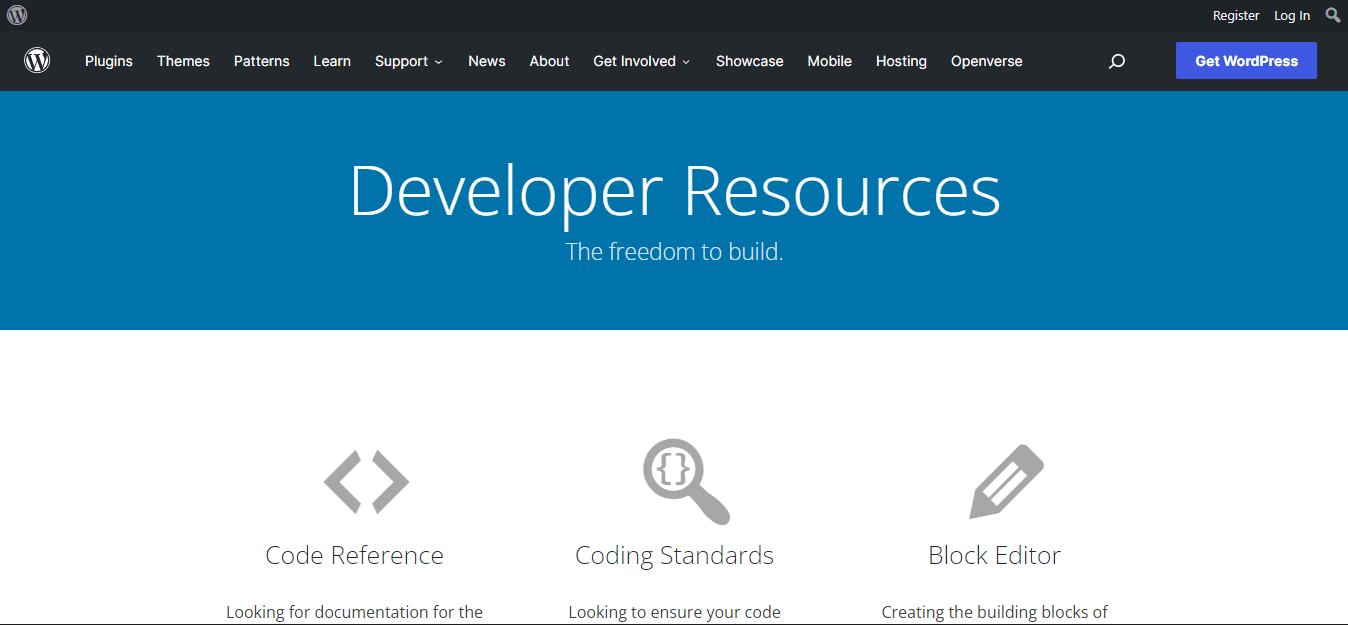Image resolution: width=1348 pixels, height=625 pixels.
Task: Open the Plugins menu item
Action: tap(109, 61)
